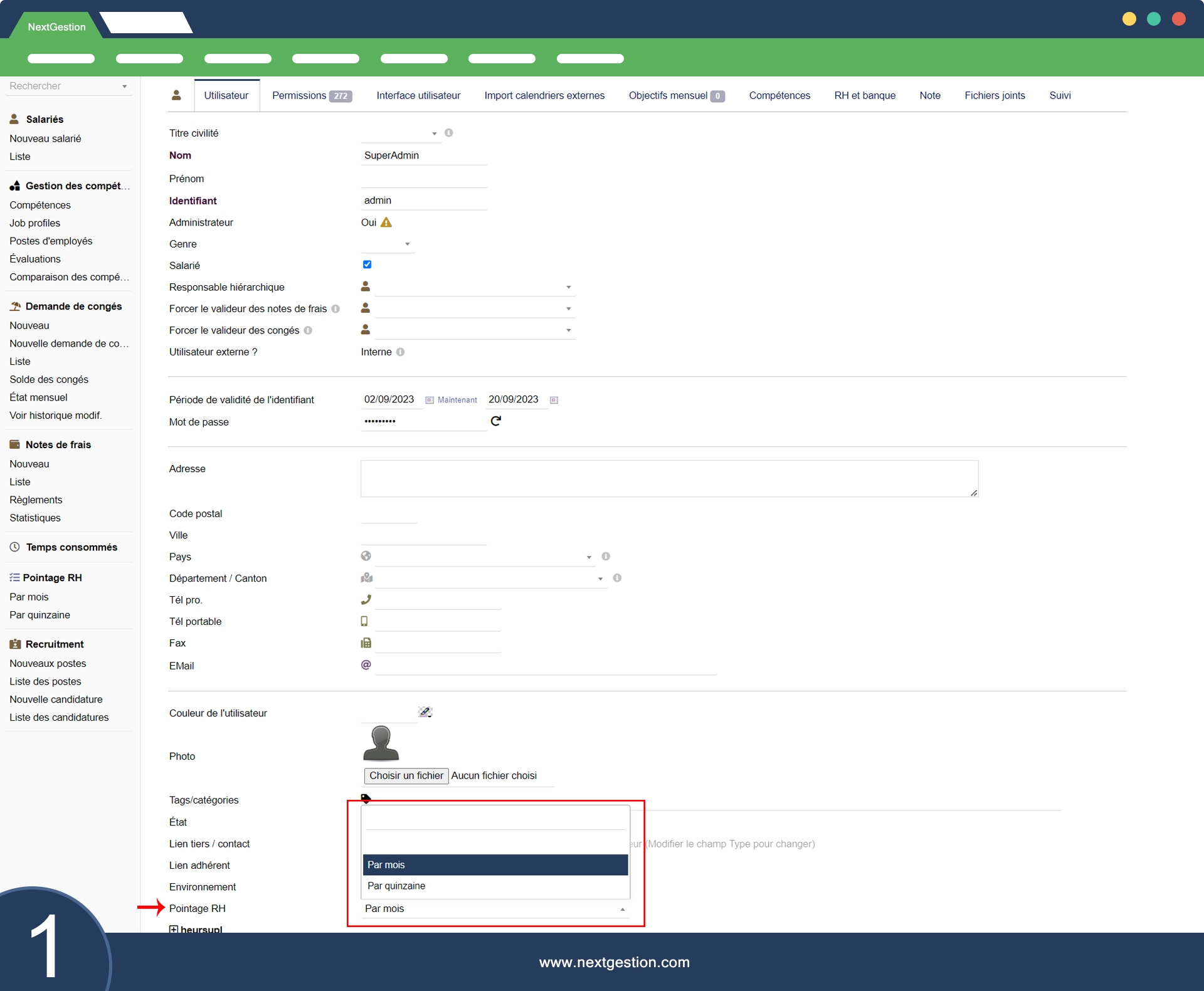Click the calendar icon after 20/09/2023

pos(554,400)
